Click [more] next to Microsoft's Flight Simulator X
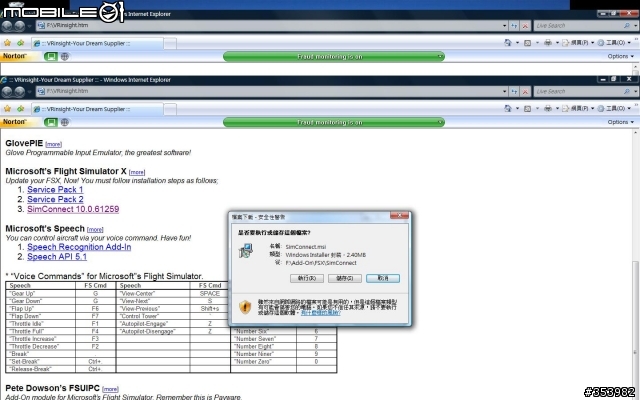 (137, 172)
